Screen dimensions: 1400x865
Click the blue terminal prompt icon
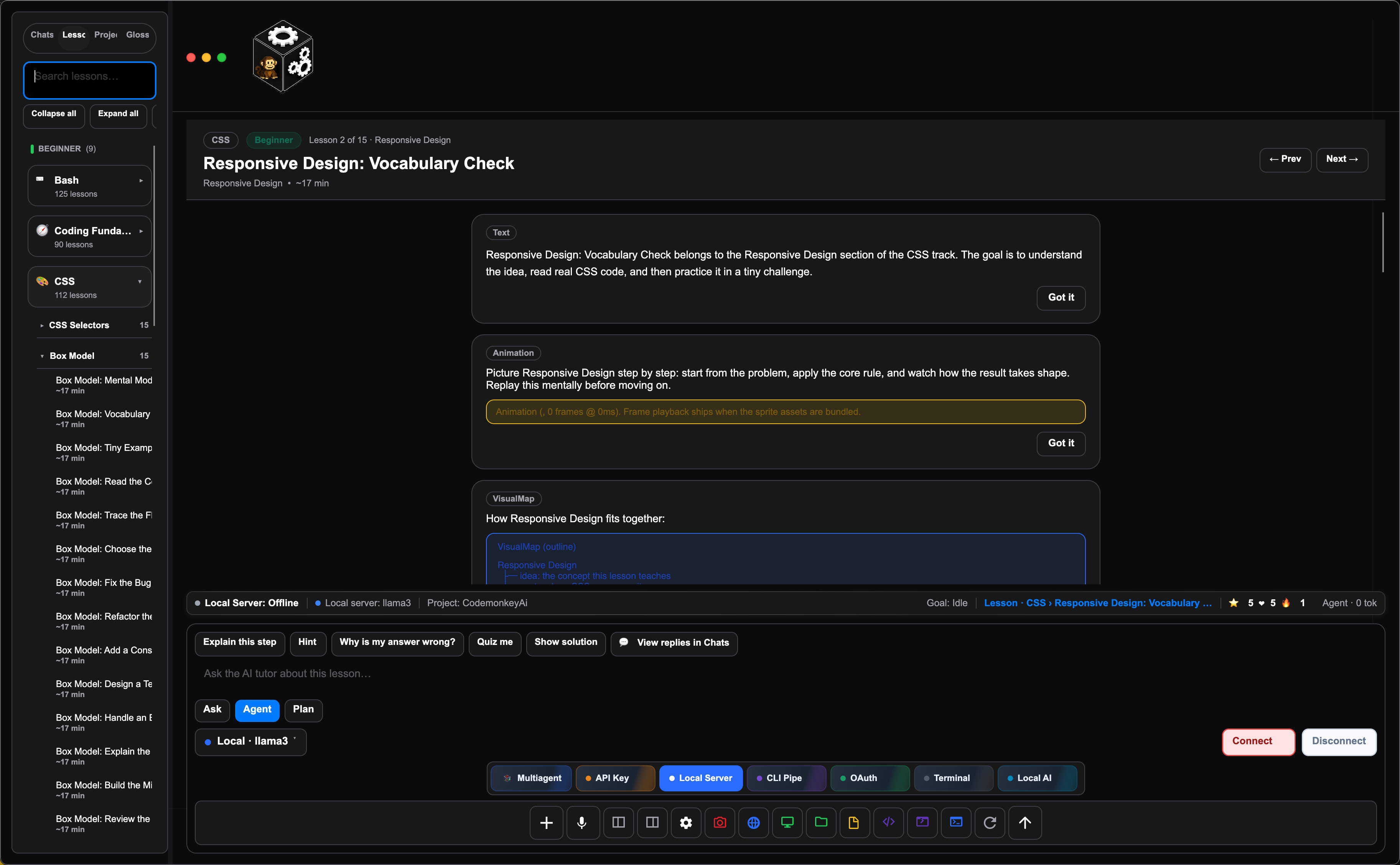956,823
